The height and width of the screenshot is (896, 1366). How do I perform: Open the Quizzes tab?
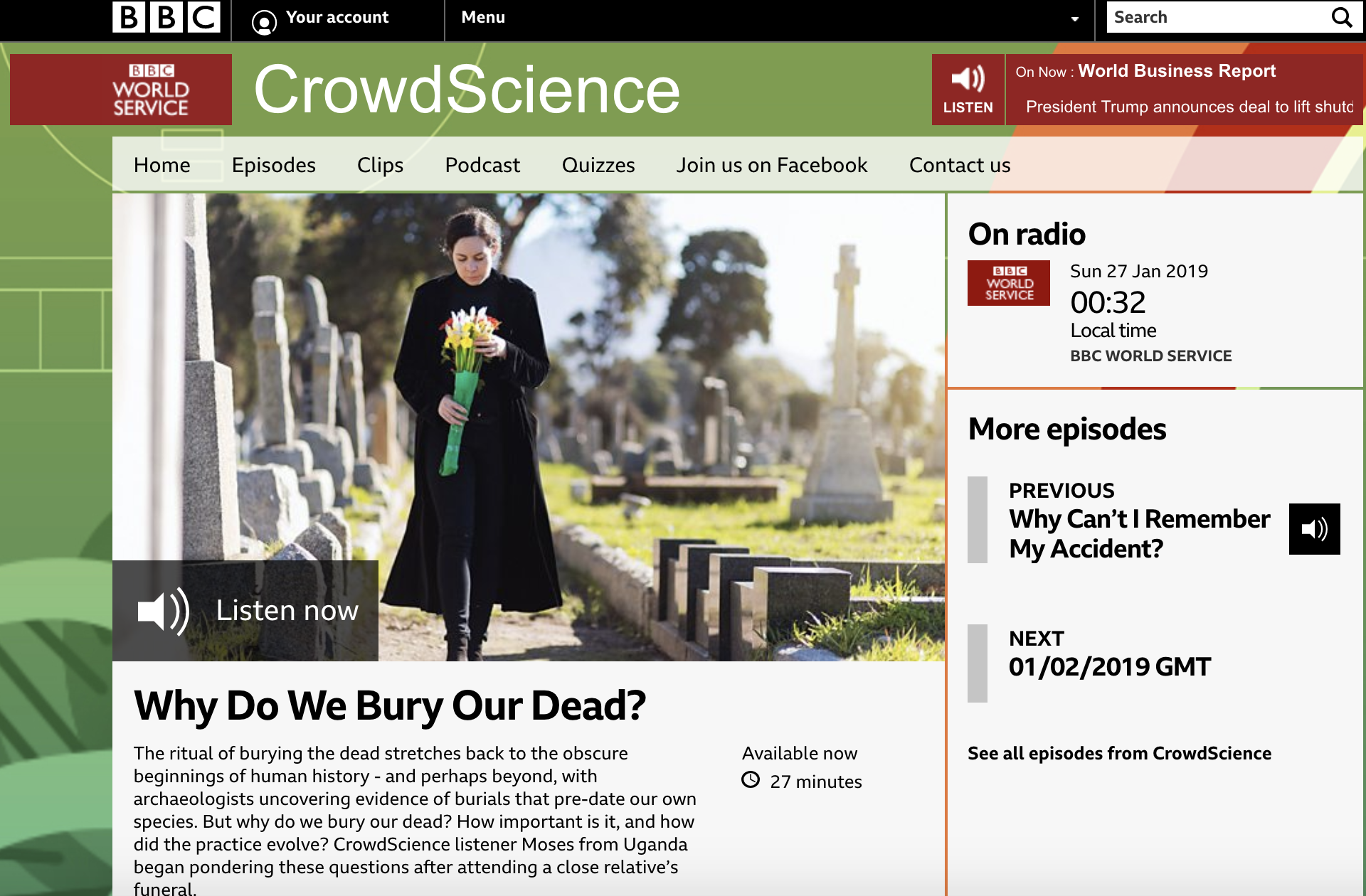pyautogui.click(x=598, y=165)
